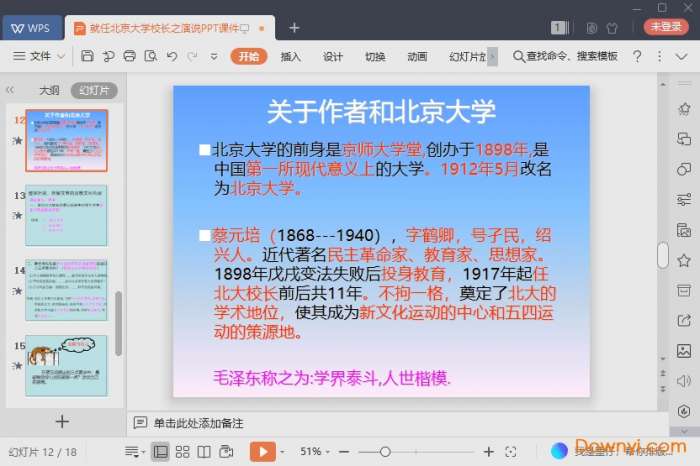Click the skin shirt icon in title bar
Image resolution: width=700 pixels, height=466 pixels.
click(x=612, y=28)
